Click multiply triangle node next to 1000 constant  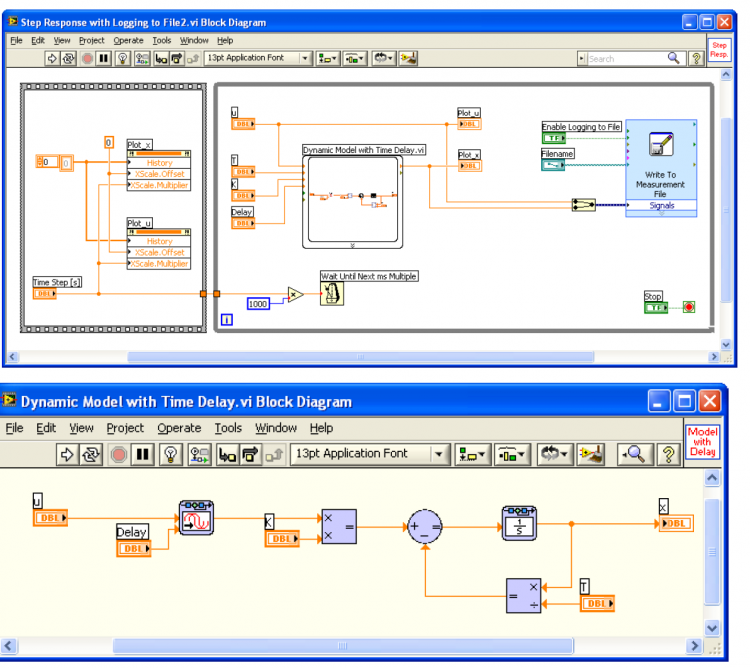point(295,295)
